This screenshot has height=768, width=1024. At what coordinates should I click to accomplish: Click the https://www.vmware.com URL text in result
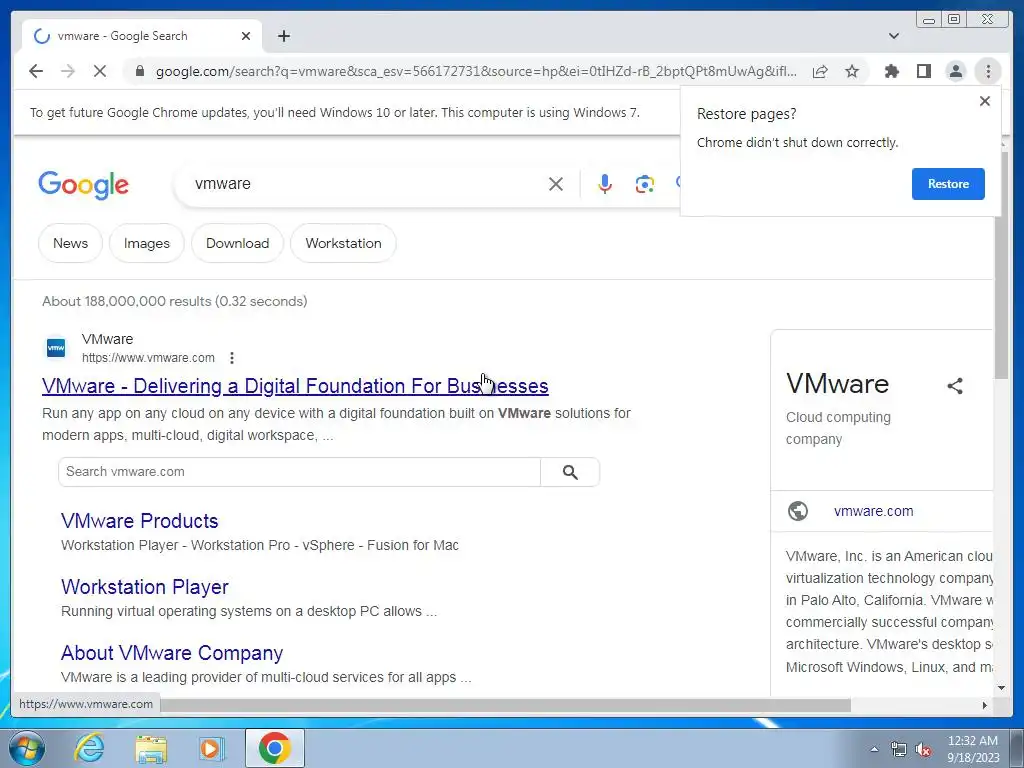[148, 358]
